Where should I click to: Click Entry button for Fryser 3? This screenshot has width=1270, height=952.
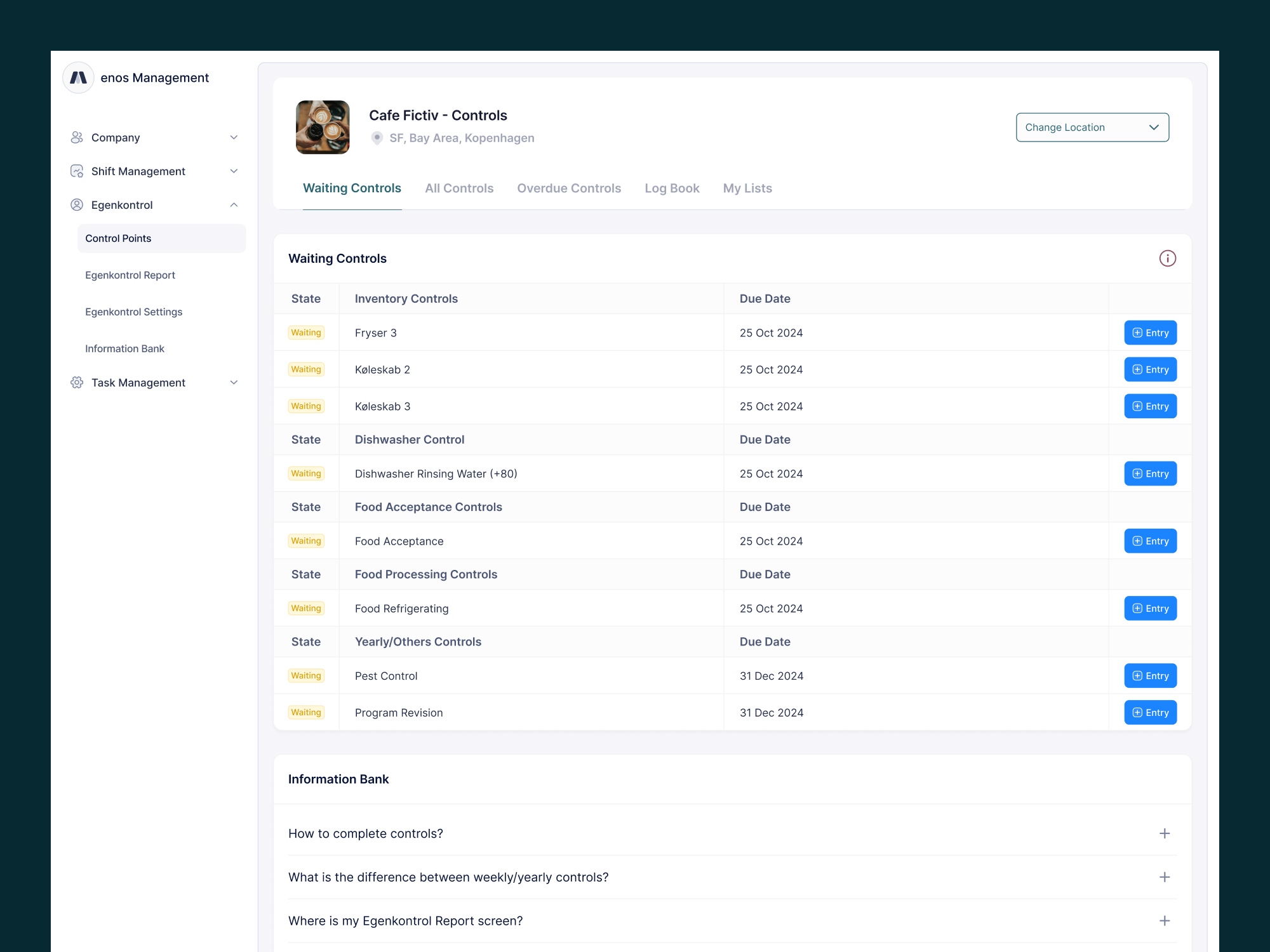[x=1150, y=333]
